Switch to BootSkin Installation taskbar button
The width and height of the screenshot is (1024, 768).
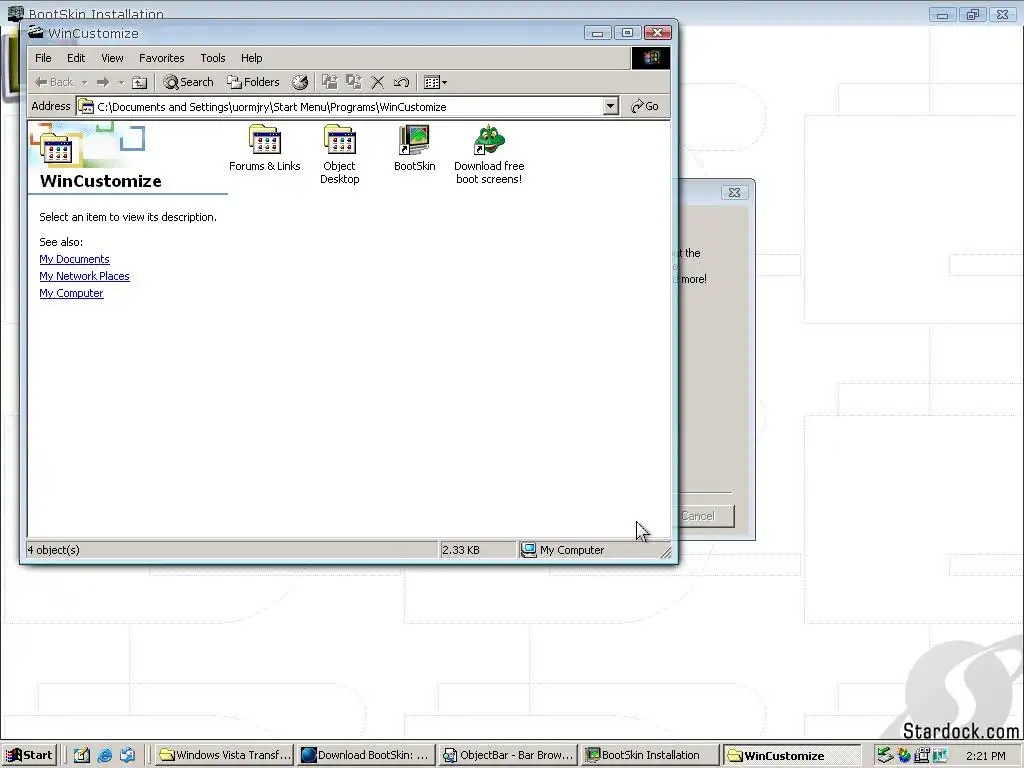[650, 756]
